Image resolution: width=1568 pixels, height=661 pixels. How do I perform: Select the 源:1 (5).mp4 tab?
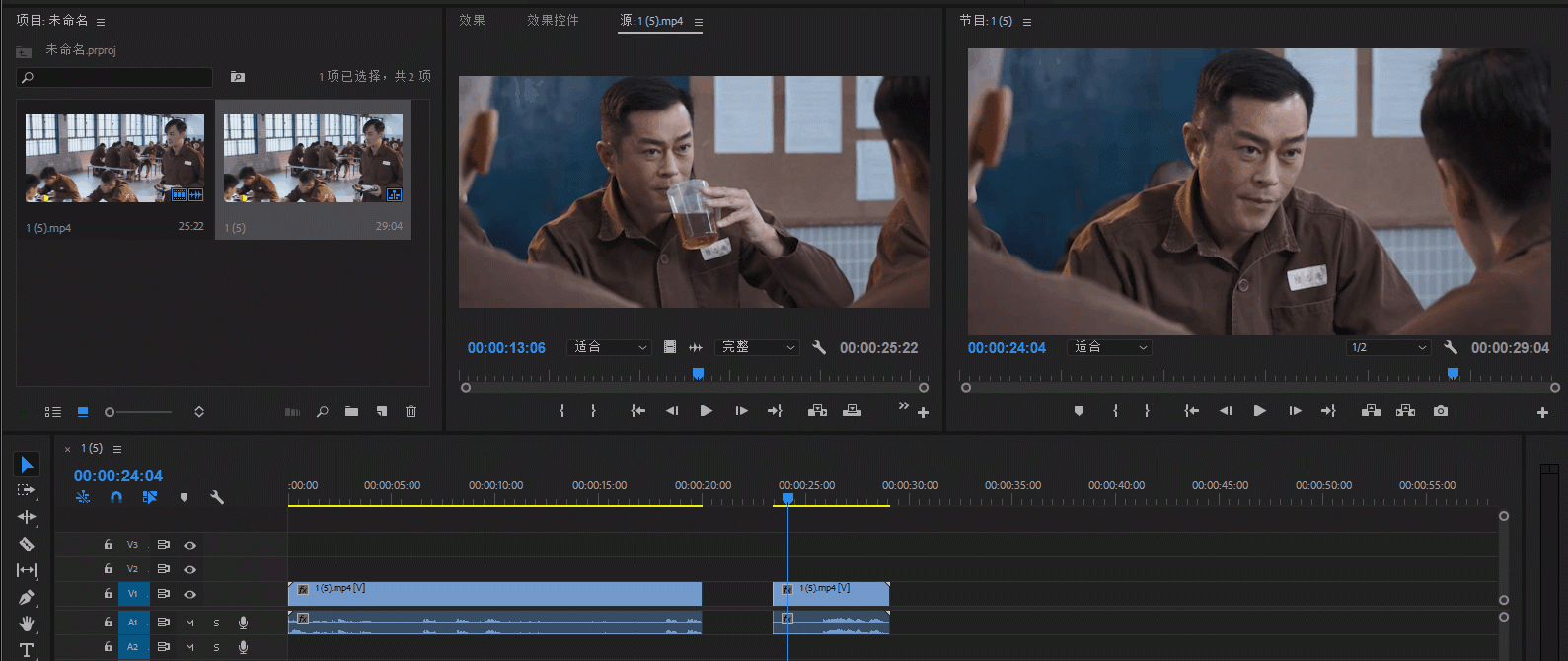[x=651, y=20]
